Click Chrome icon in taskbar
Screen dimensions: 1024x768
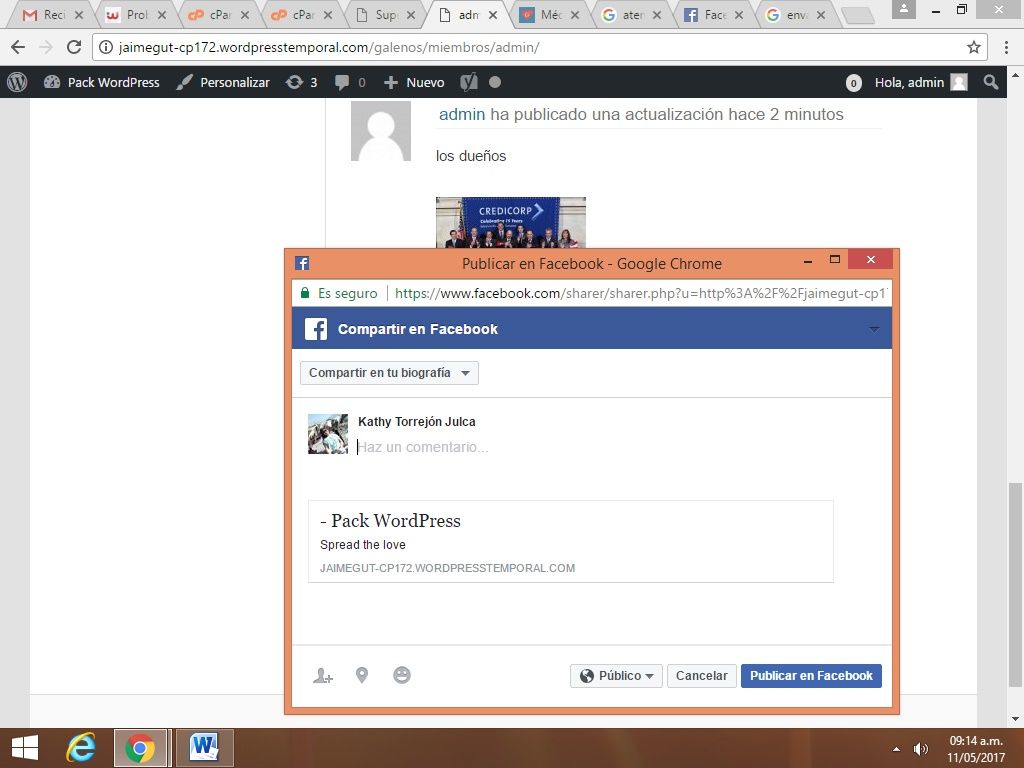140,748
